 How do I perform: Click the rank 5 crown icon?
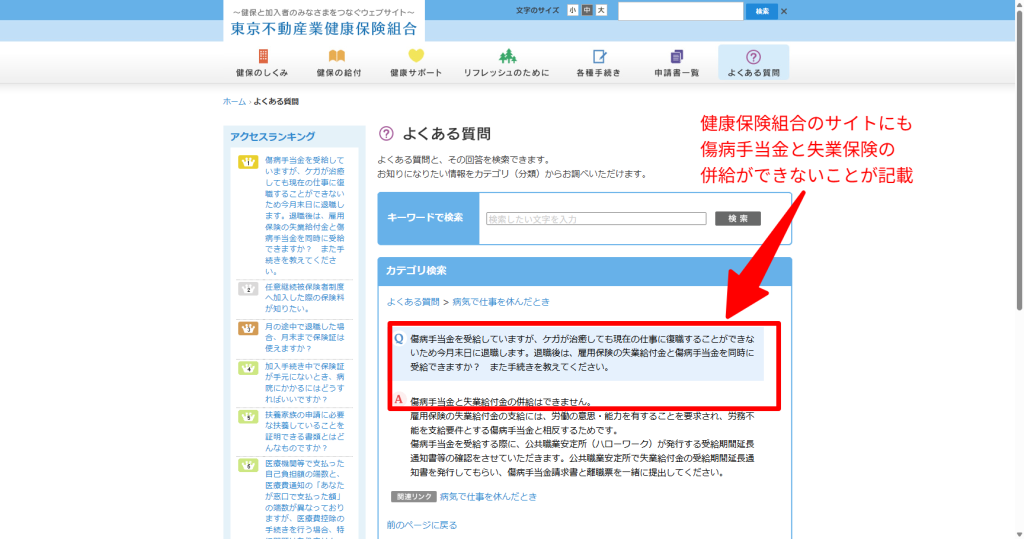pos(248,417)
